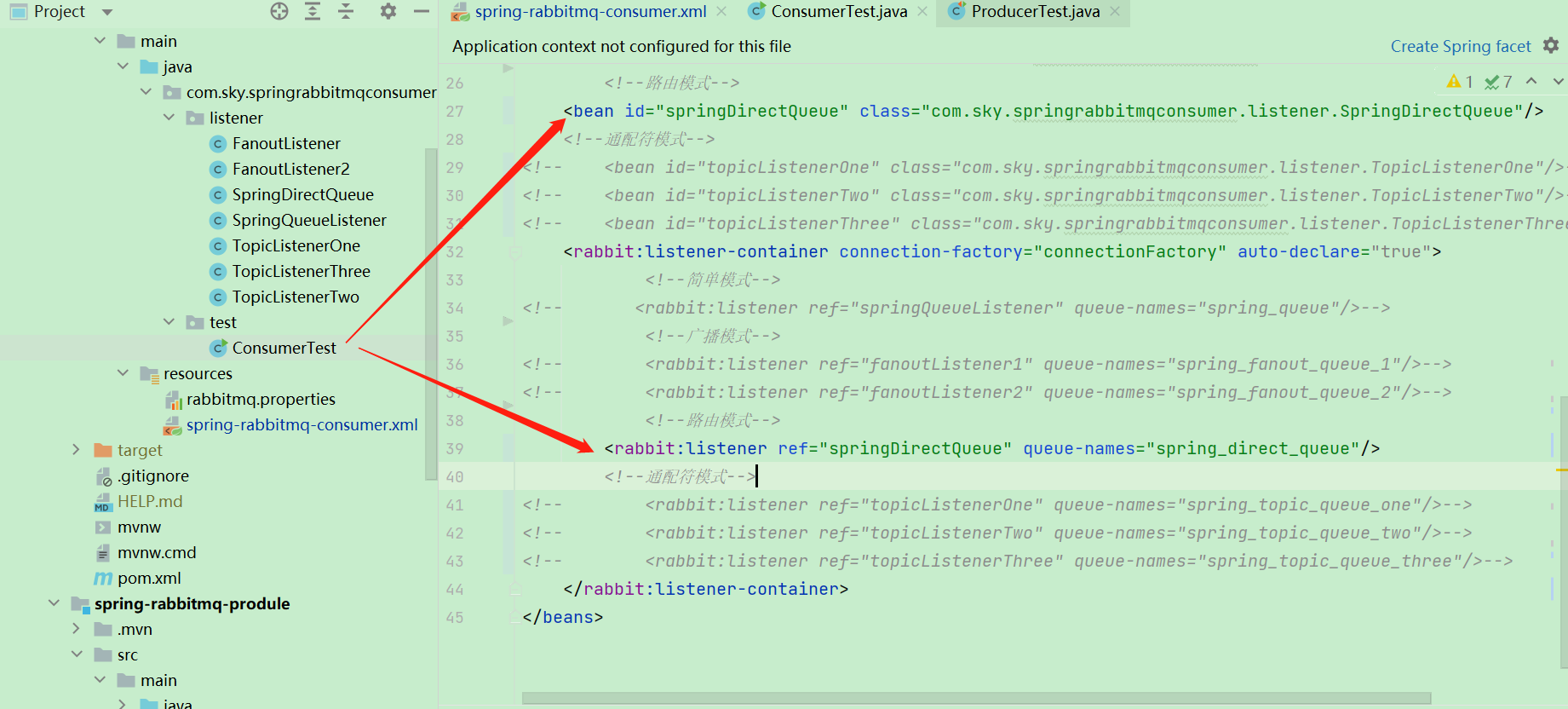This screenshot has width=1568, height=709.
Task: Close the ProducerTest.java tab
Action: (1115, 11)
